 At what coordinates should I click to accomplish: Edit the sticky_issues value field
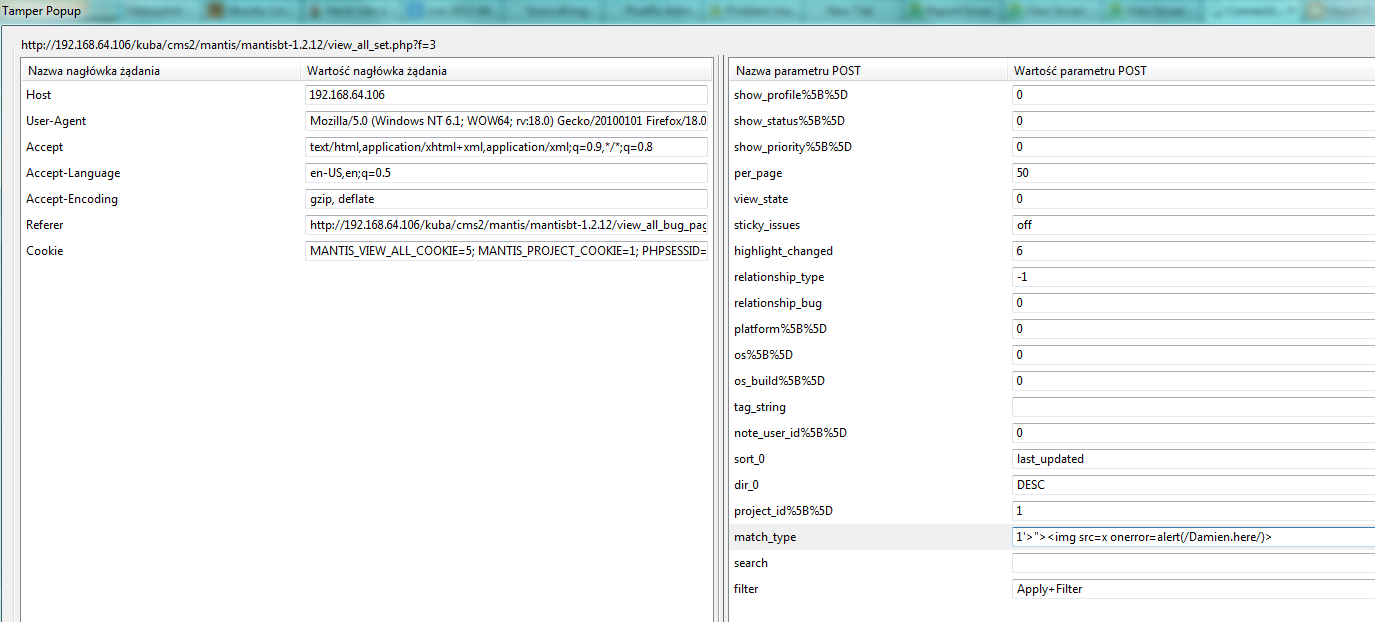pyautogui.click(x=1192, y=225)
